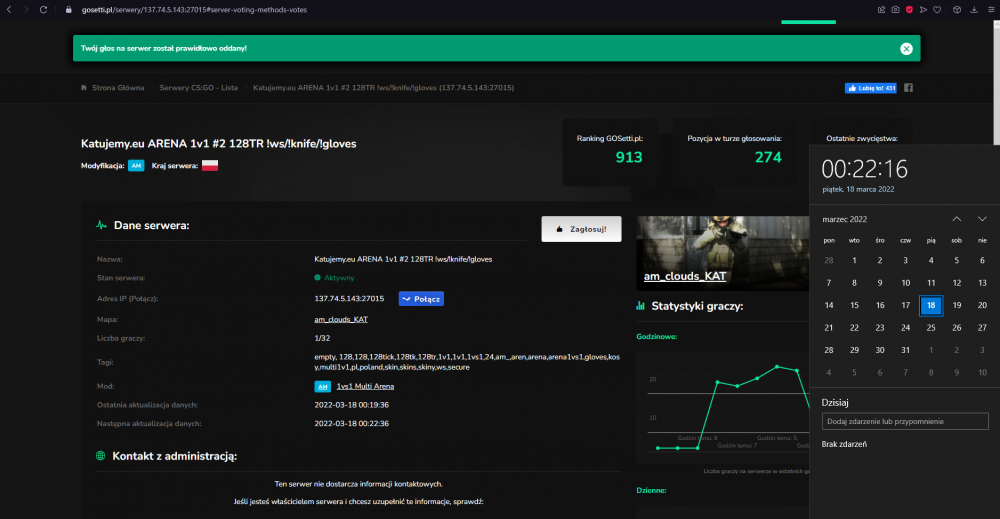Click the 'Aktywny' server status text

[339, 278]
